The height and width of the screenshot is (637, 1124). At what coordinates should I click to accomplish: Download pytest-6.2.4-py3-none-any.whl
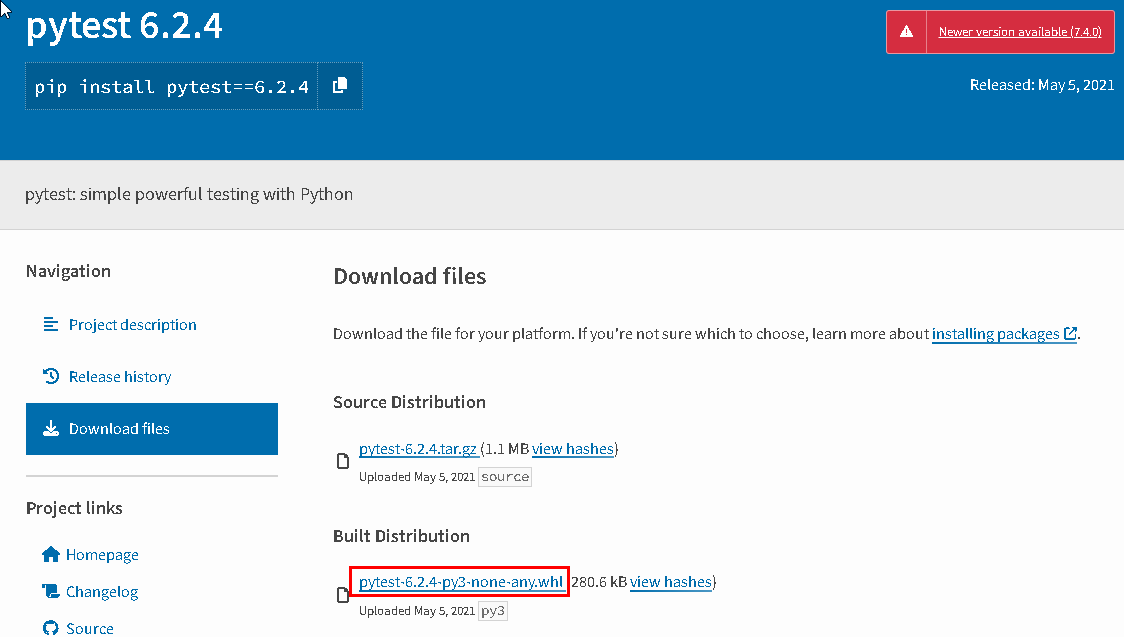coord(460,582)
